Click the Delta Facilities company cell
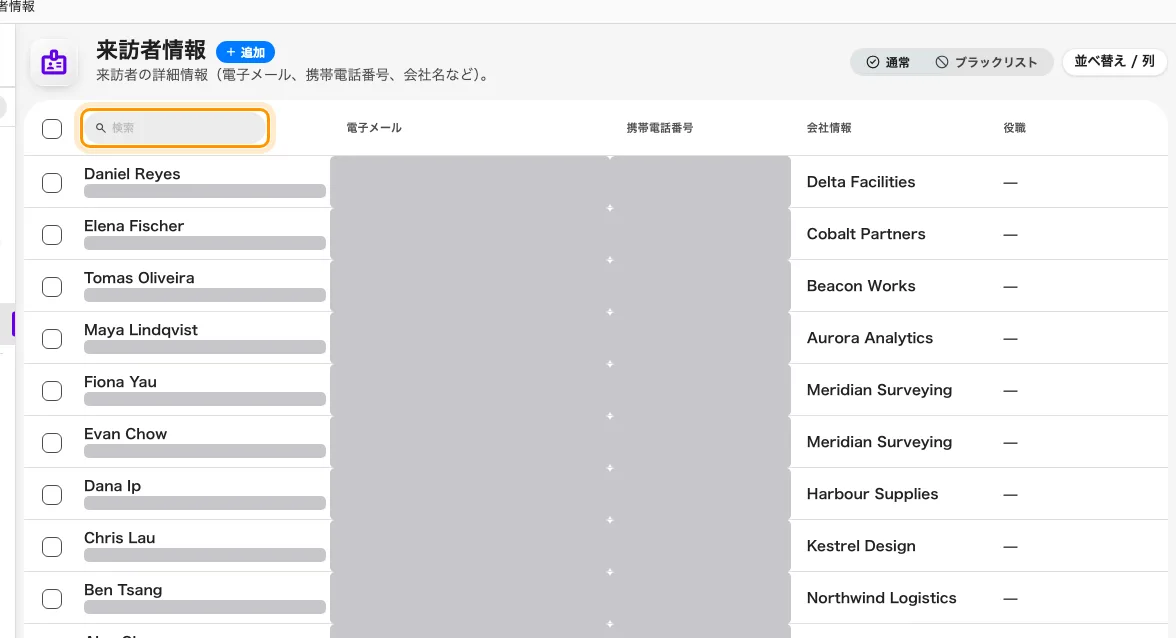 point(860,182)
